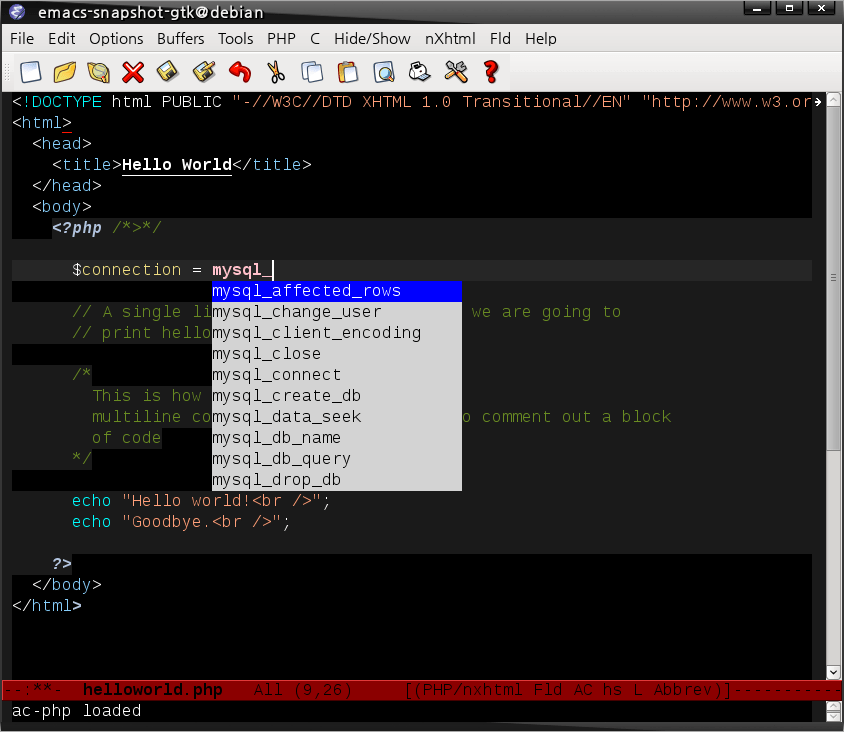Print the buffer via the printer icon

pos(419,72)
